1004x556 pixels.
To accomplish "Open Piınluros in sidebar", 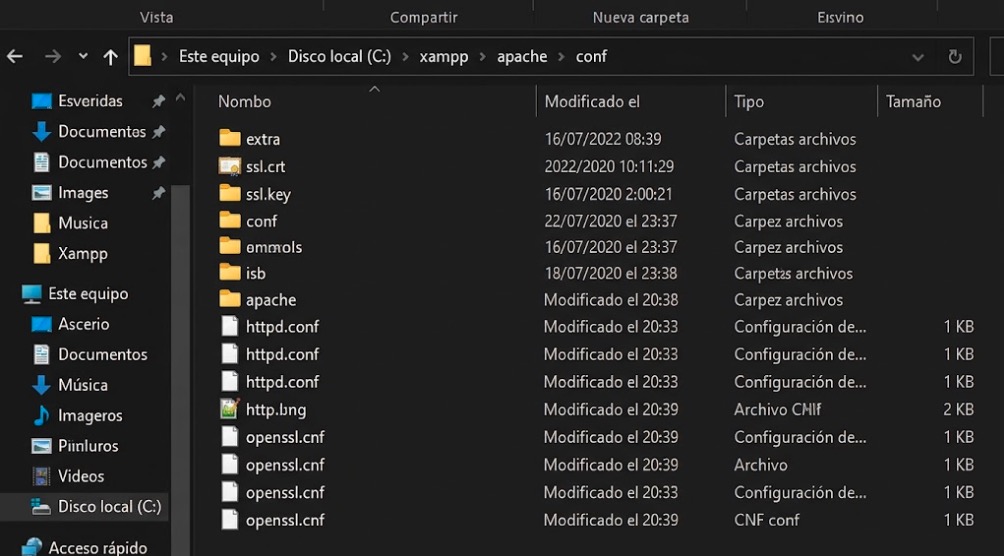I will coord(88,446).
